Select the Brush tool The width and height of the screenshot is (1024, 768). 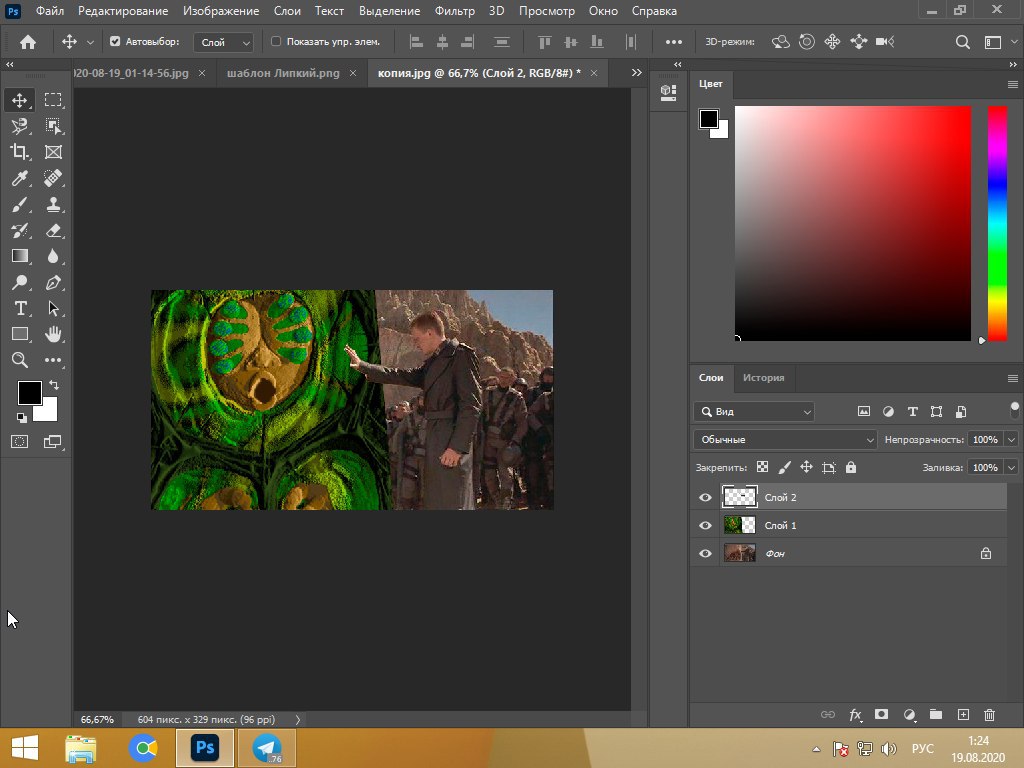tap(20, 204)
